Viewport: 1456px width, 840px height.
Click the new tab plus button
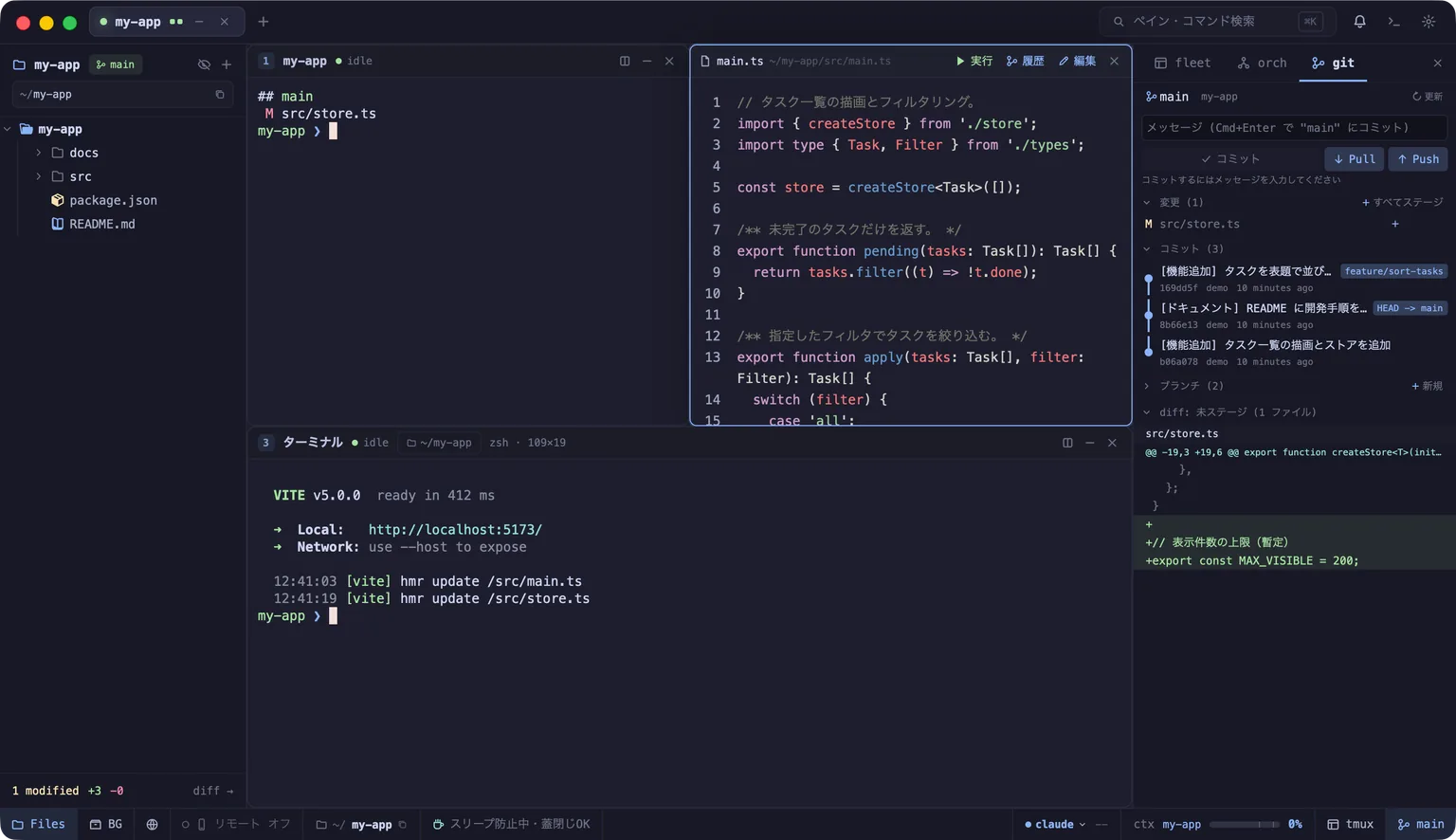click(264, 21)
